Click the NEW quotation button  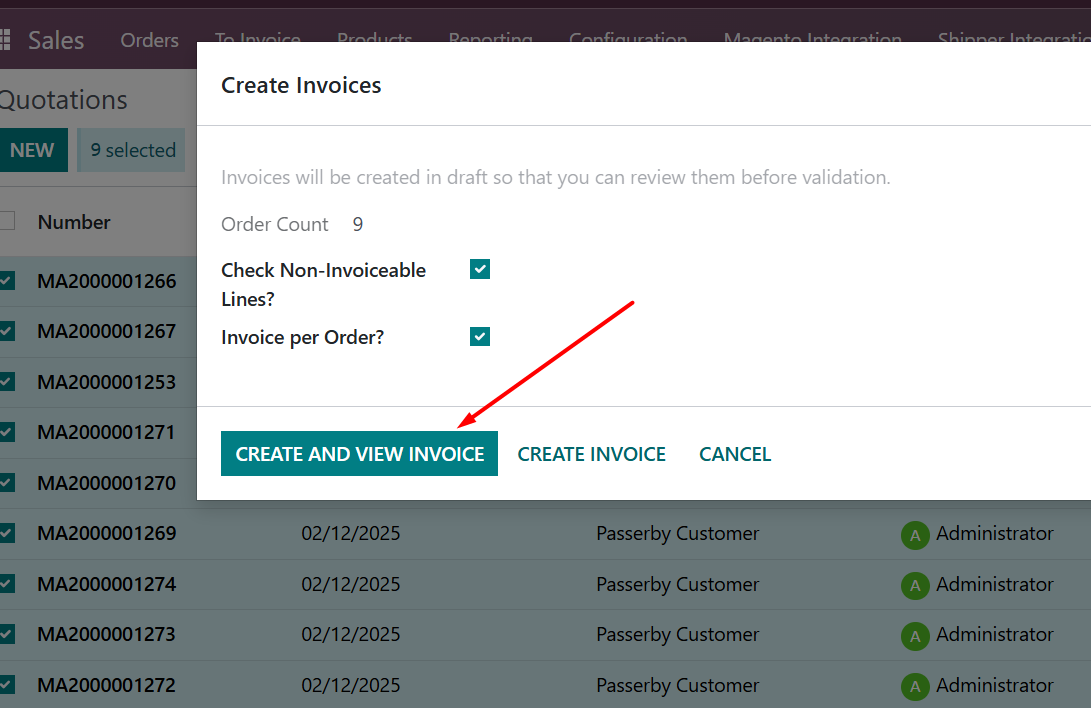(32, 150)
